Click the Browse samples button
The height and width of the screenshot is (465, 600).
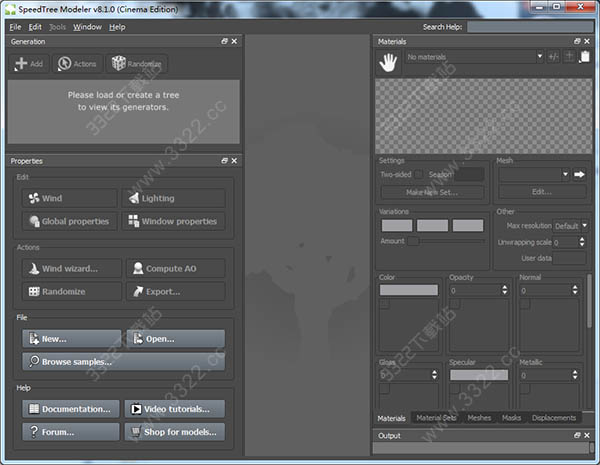coord(123,361)
